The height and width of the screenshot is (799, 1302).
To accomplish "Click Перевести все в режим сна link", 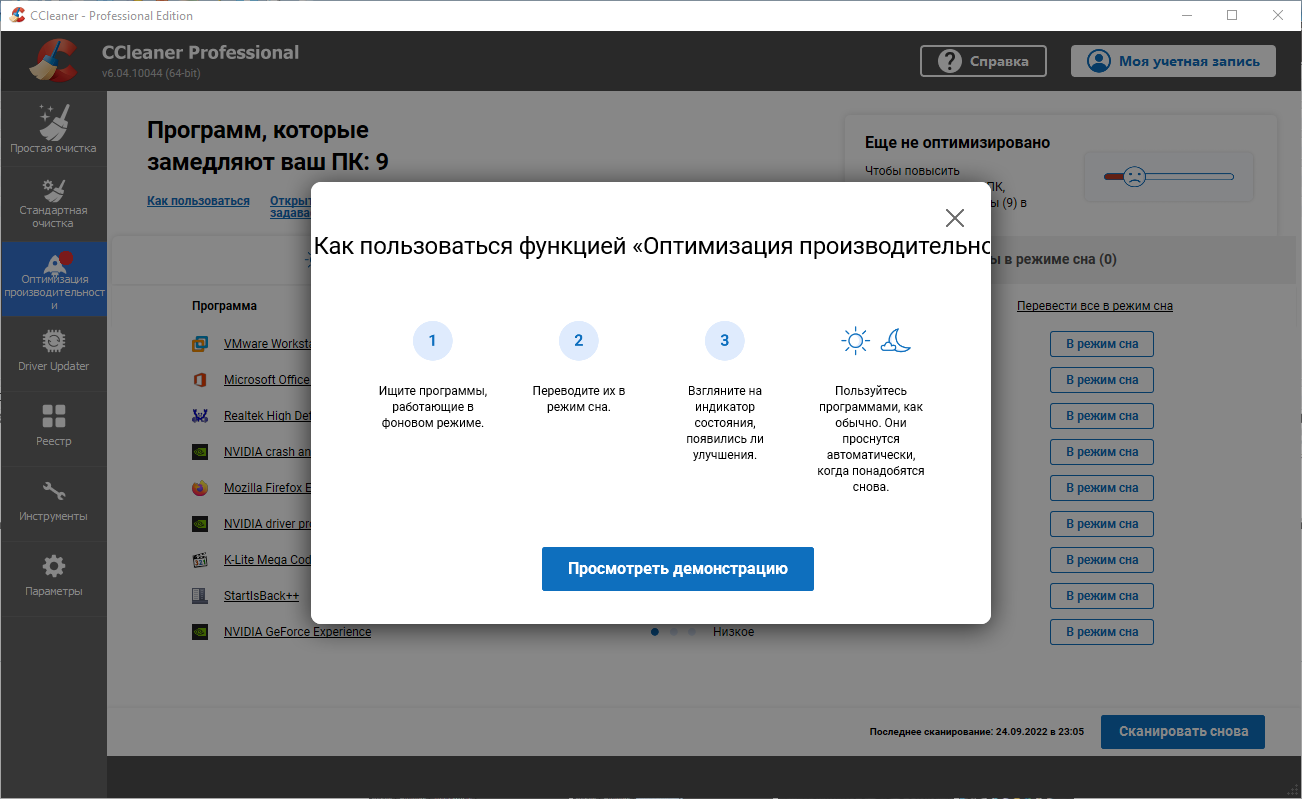I will (1094, 306).
